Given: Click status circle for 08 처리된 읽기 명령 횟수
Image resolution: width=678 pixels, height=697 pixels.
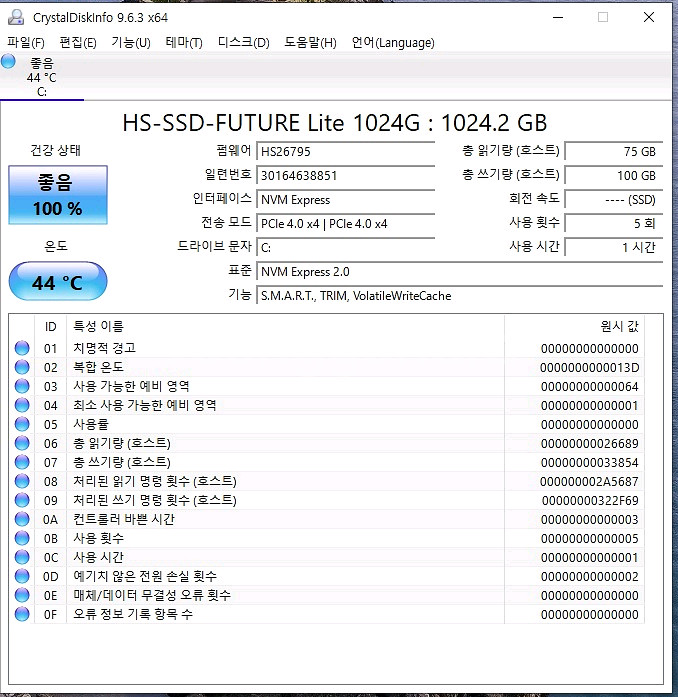Looking at the screenshot, I should pyautogui.click(x=22, y=481).
